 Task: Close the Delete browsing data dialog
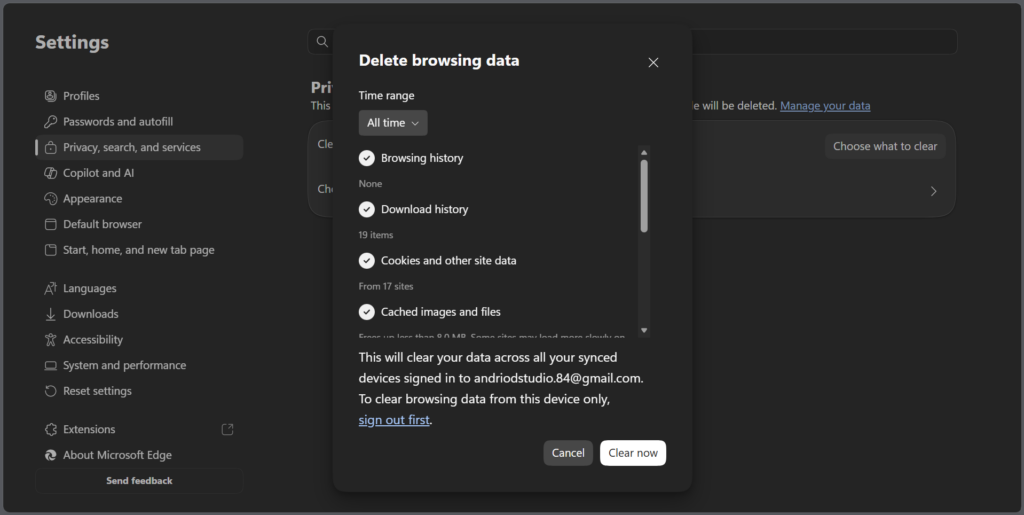(x=653, y=63)
